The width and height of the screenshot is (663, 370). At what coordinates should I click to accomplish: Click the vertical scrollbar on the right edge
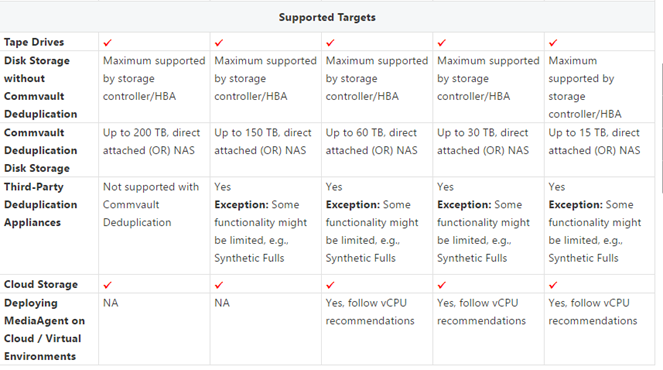click(661, 127)
